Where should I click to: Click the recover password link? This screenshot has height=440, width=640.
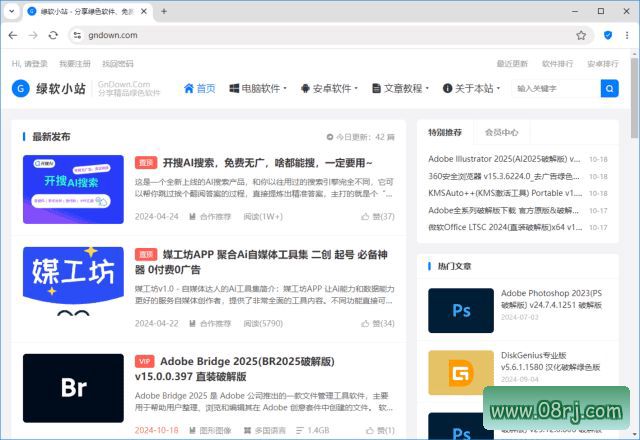click(x=118, y=64)
